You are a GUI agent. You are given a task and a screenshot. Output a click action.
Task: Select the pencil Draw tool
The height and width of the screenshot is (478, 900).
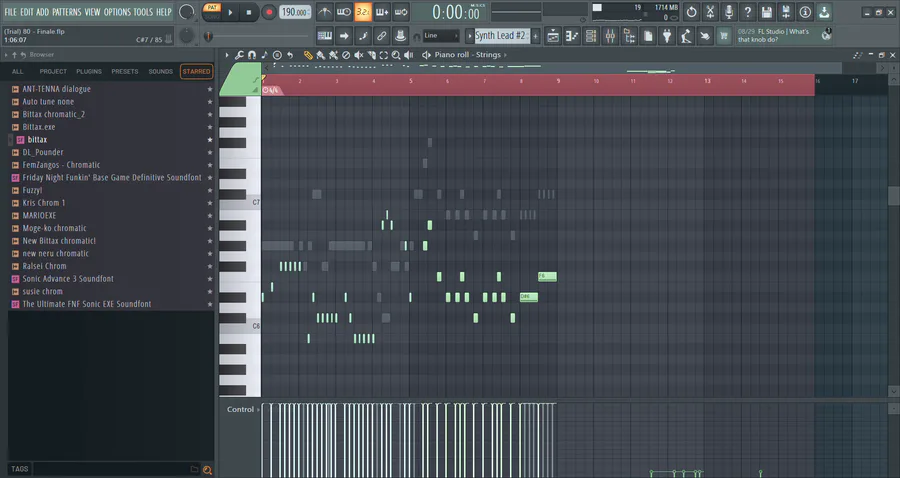click(308, 55)
